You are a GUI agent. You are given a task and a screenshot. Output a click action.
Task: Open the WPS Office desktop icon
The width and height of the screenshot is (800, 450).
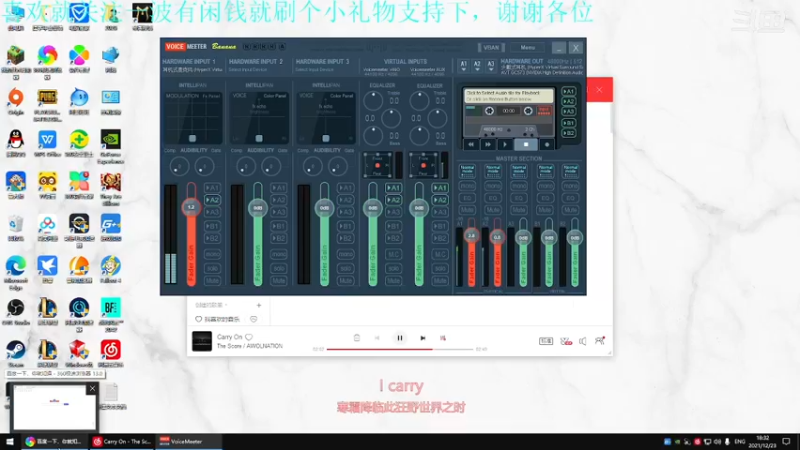pos(47,143)
